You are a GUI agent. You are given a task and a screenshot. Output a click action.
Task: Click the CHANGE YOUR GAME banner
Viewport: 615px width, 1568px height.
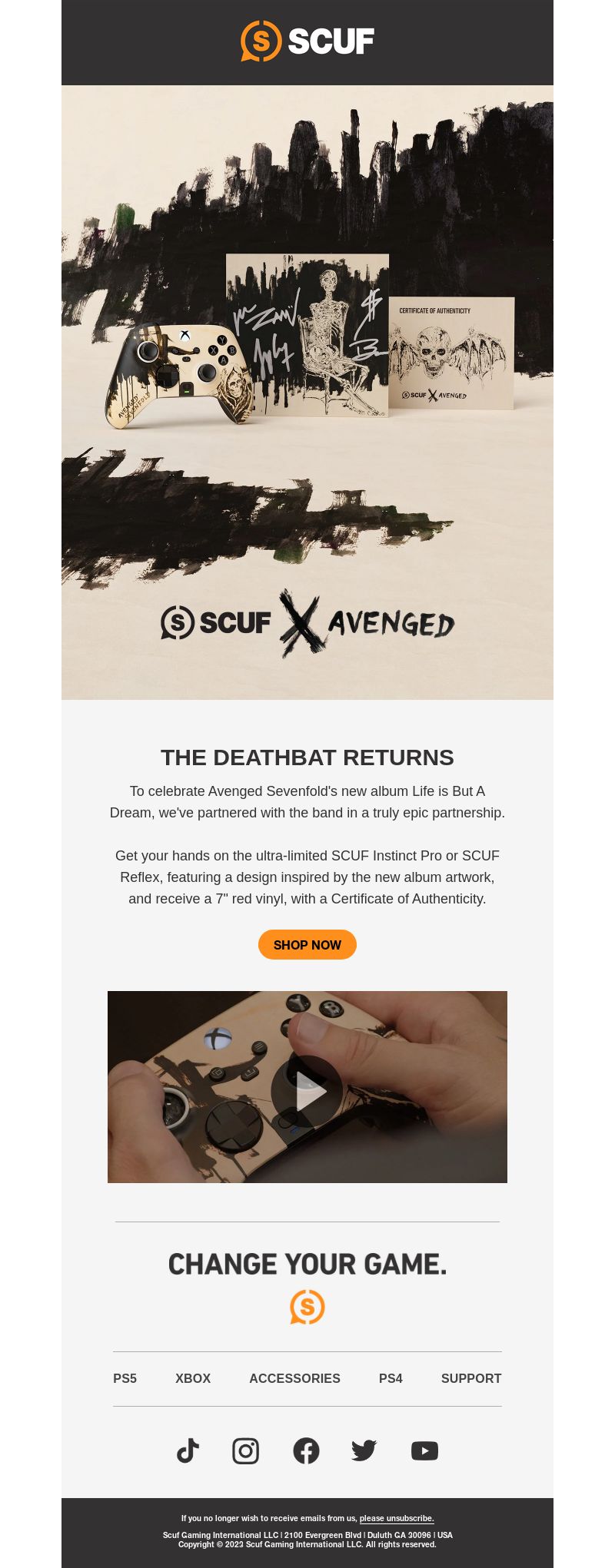click(x=307, y=1264)
